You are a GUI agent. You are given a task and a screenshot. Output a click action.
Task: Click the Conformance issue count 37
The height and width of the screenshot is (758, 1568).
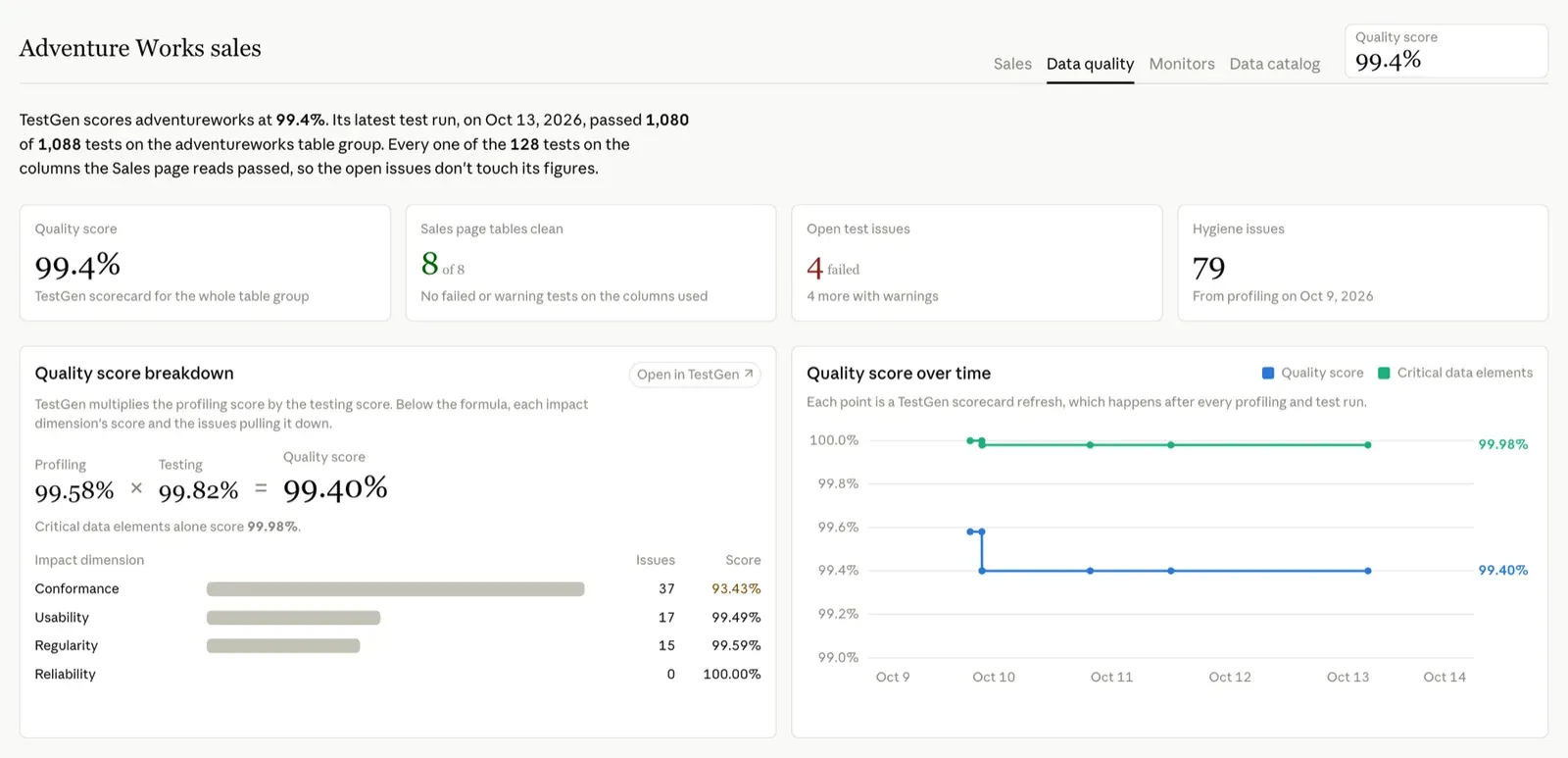click(666, 589)
